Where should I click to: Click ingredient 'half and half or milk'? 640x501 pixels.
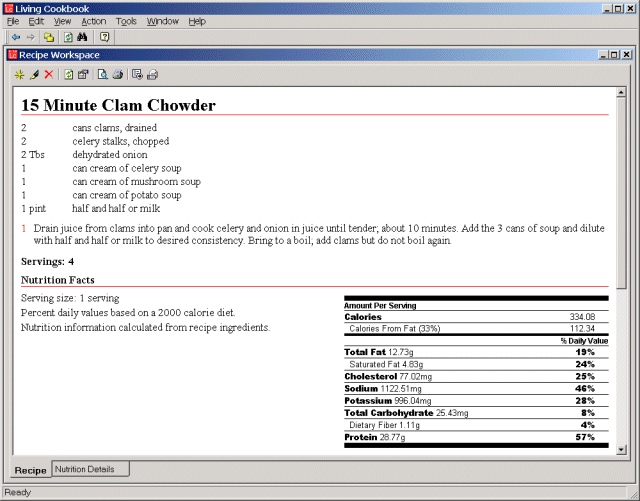coord(116,209)
